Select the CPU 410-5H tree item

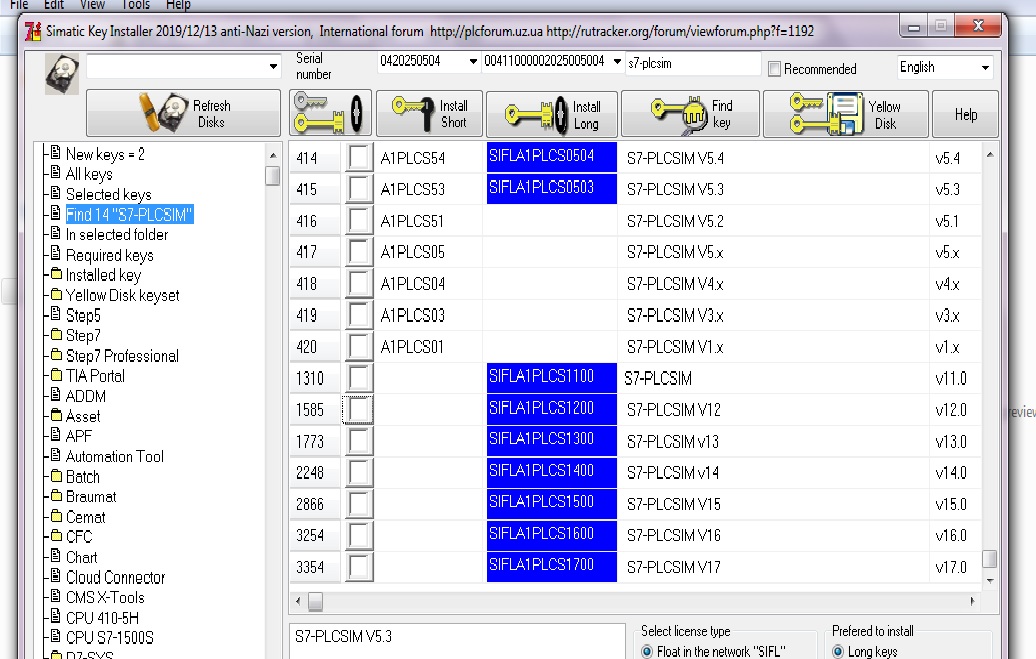pos(102,618)
